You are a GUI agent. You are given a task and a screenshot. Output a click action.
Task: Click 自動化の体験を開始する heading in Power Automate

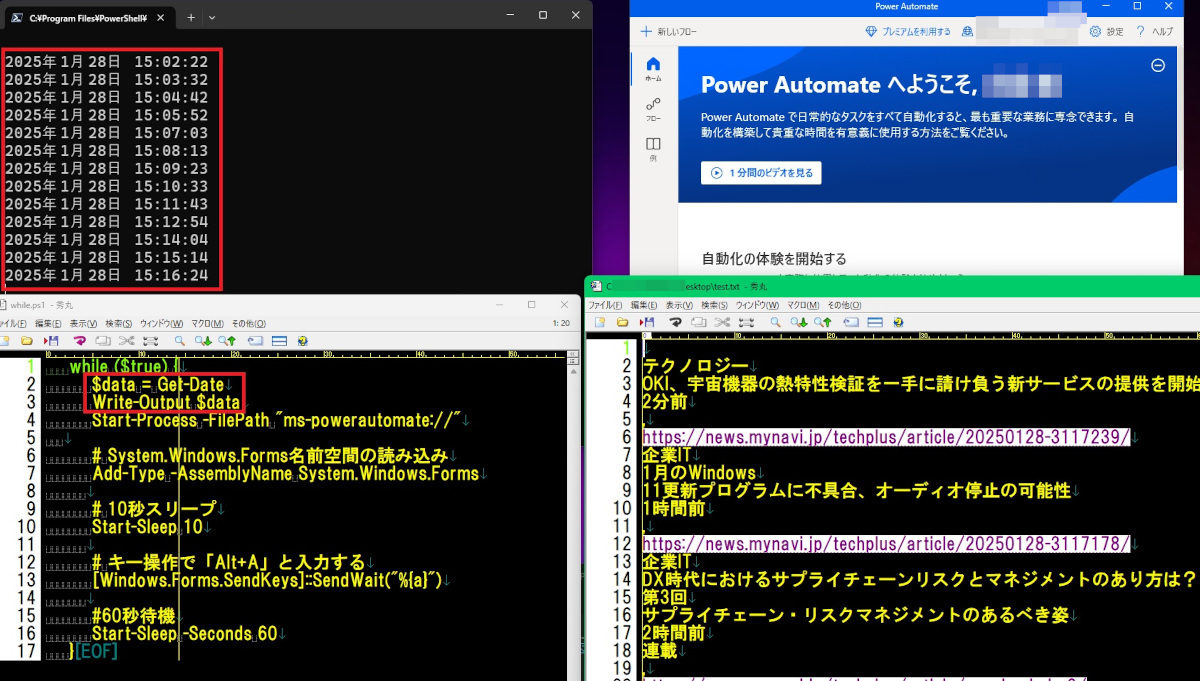point(774,258)
